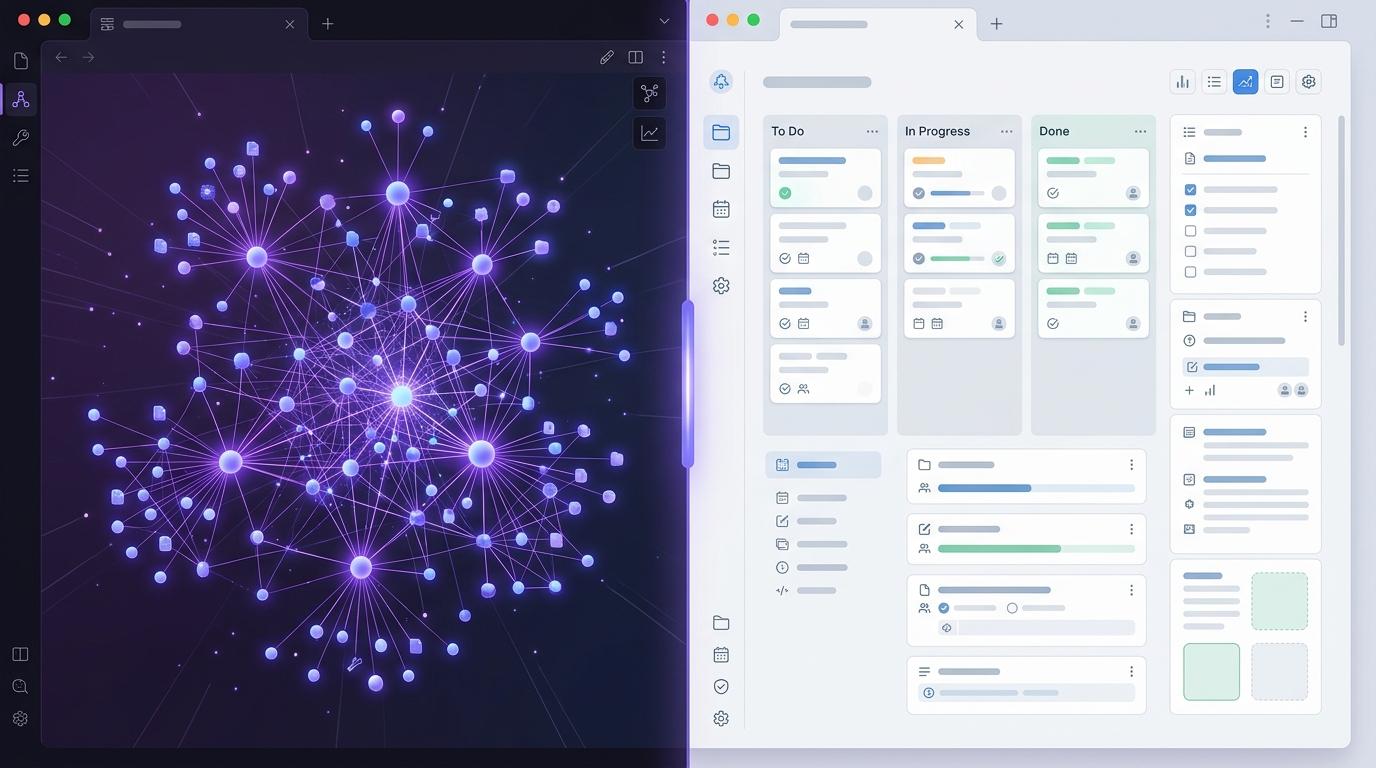Uncheck the second checked checklist item

[x=1190, y=210]
